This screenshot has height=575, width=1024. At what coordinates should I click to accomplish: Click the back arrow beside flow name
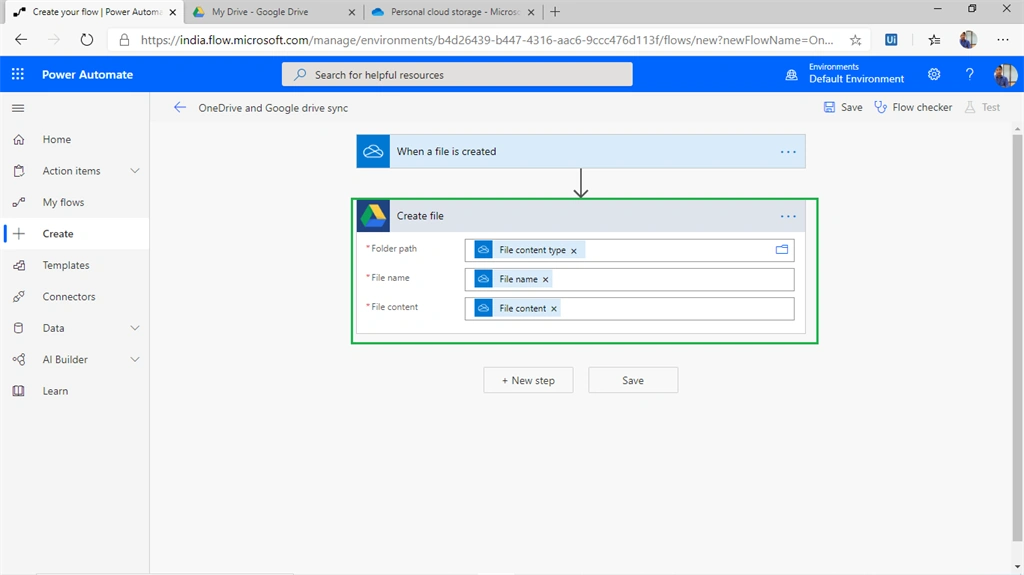click(x=180, y=108)
